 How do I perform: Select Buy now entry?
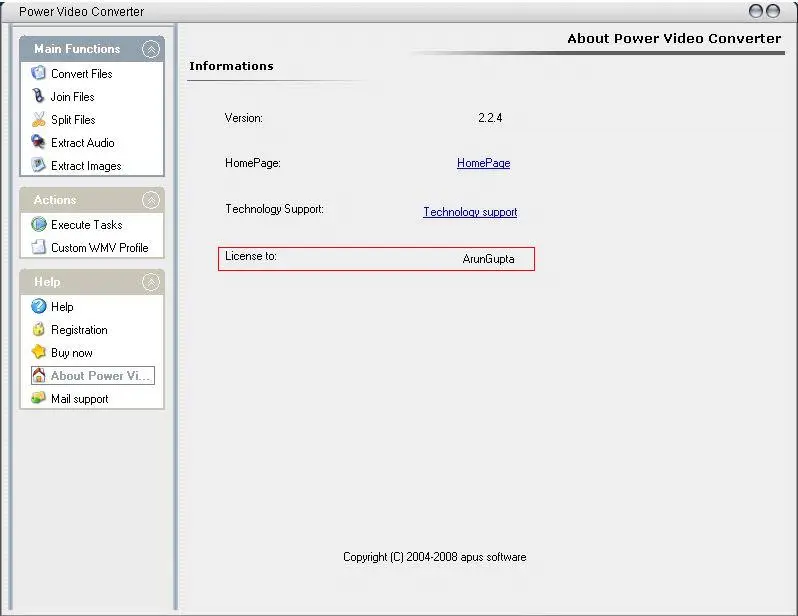pos(72,353)
